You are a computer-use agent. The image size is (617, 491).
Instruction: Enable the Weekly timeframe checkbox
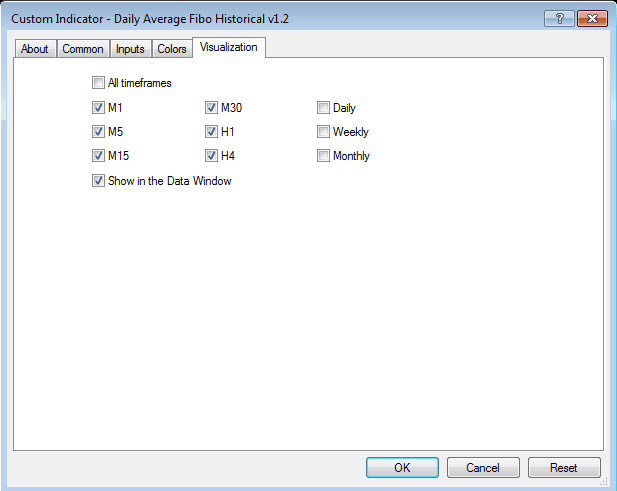point(323,131)
